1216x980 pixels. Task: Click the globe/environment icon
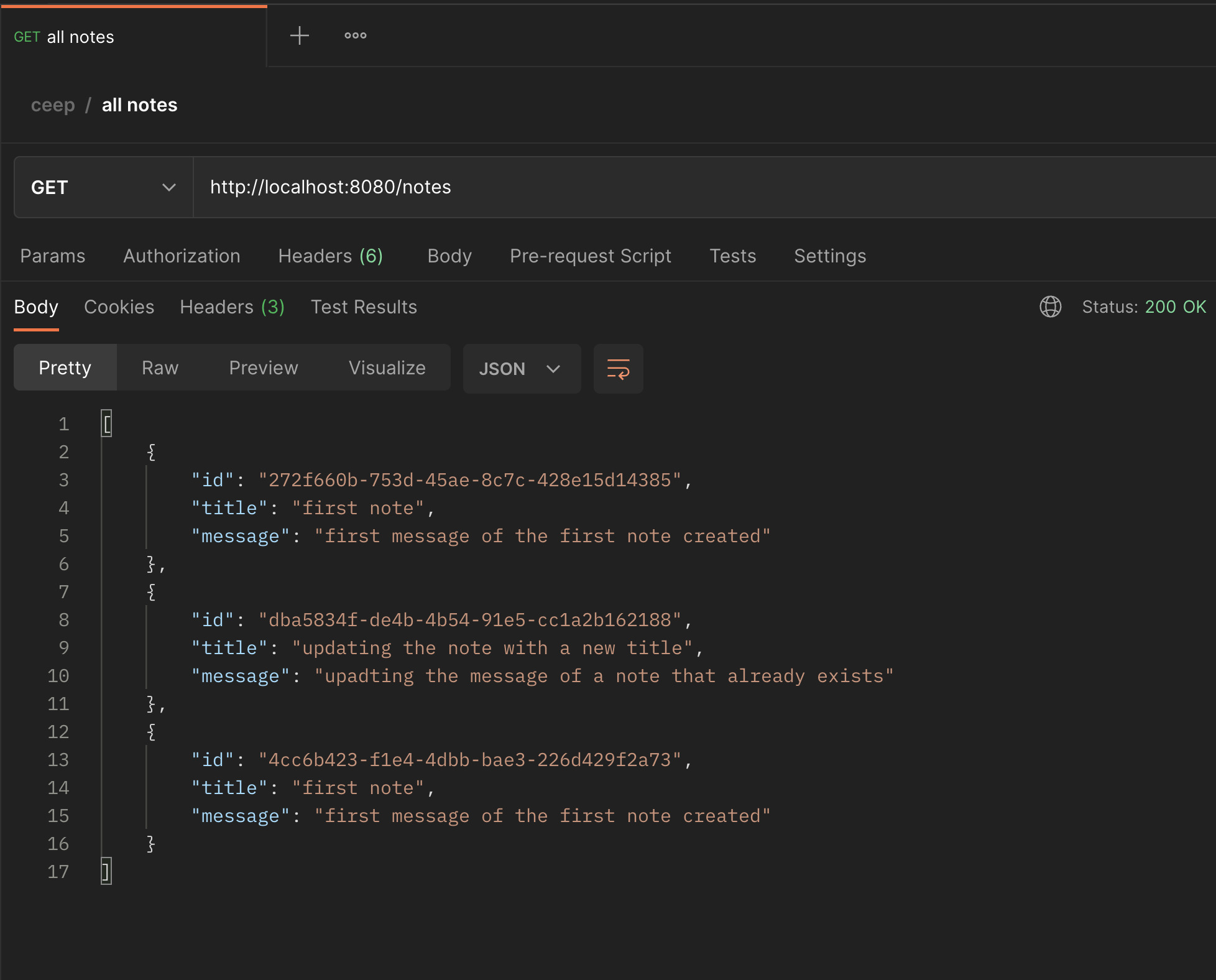point(1050,307)
